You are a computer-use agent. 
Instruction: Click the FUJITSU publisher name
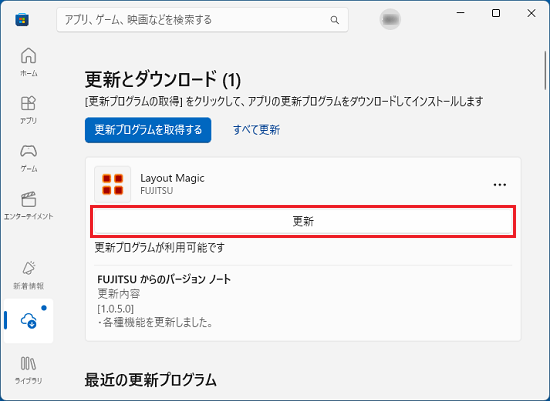tap(156, 191)
